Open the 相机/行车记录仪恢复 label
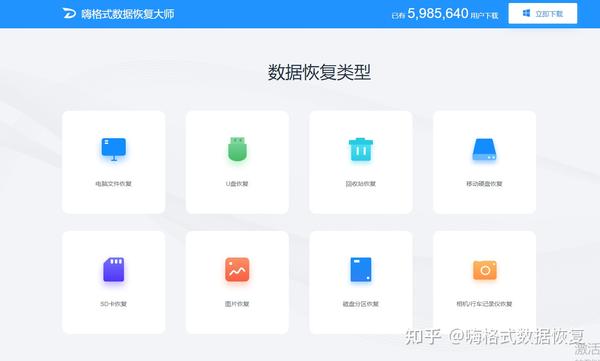 (x=484, y=304)
